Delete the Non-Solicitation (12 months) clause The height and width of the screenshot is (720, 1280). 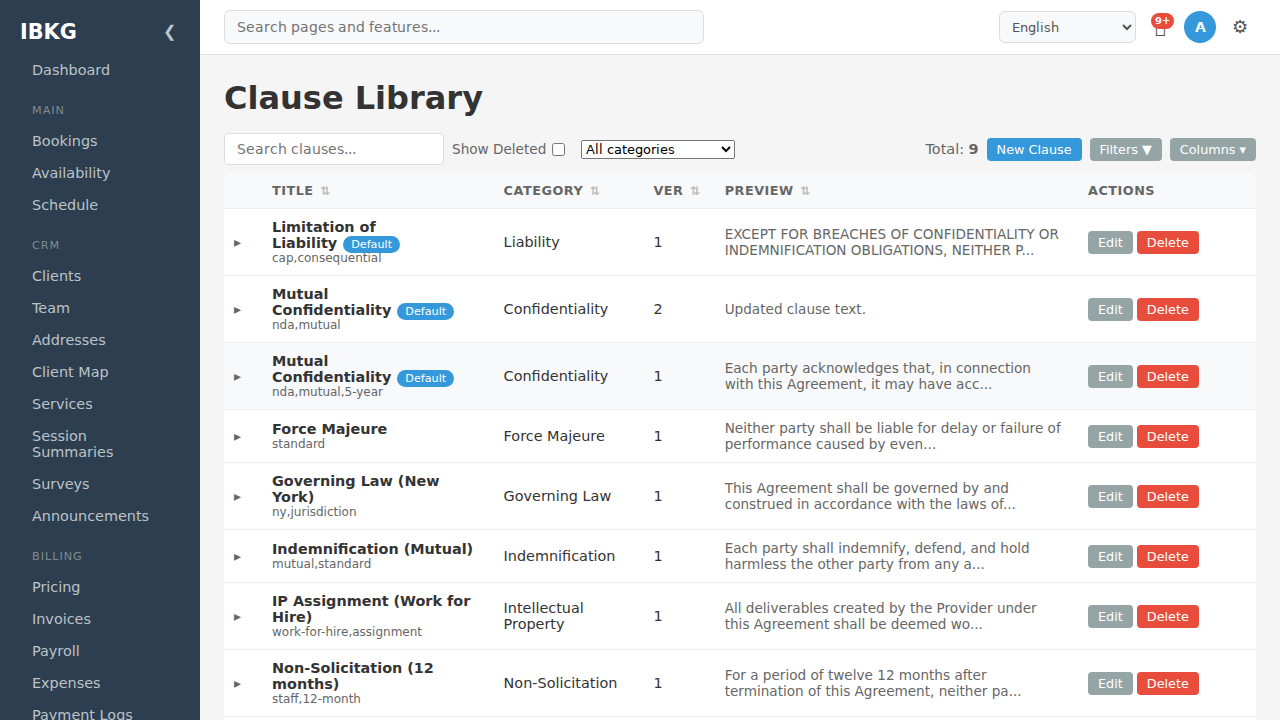(x=1167, y=683)
